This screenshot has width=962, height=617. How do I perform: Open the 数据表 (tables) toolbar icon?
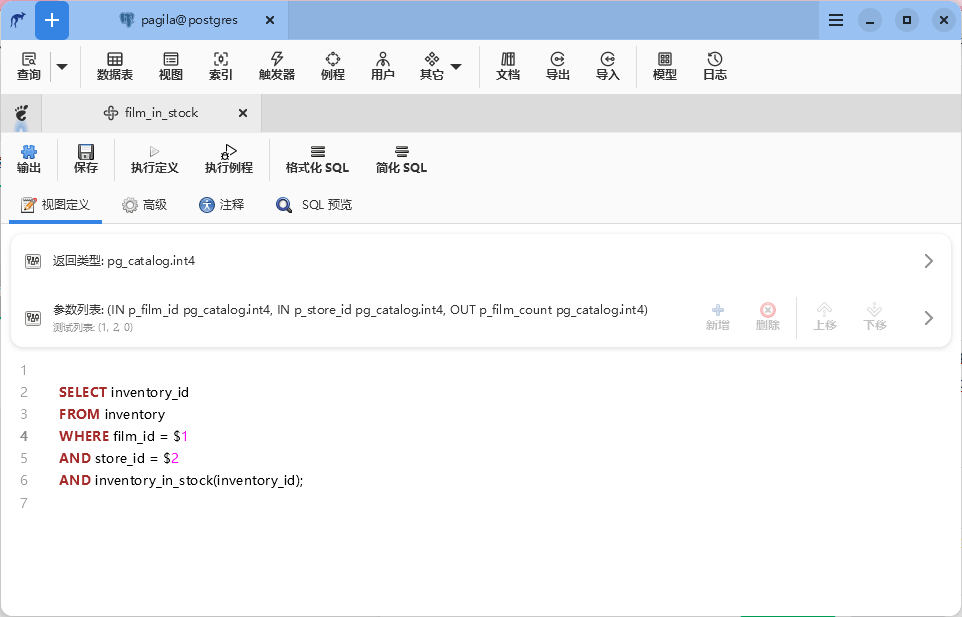click(115, 66)
